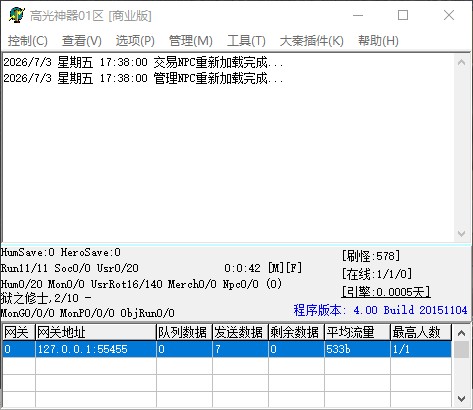Click the gateway table scroll down arrow
Image resolution: width=473 pixels, height=410 pixels.
pos(462,398)
